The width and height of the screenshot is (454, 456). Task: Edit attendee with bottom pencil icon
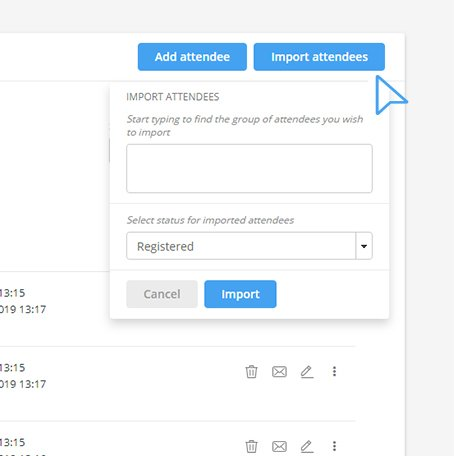coord(307,446)
